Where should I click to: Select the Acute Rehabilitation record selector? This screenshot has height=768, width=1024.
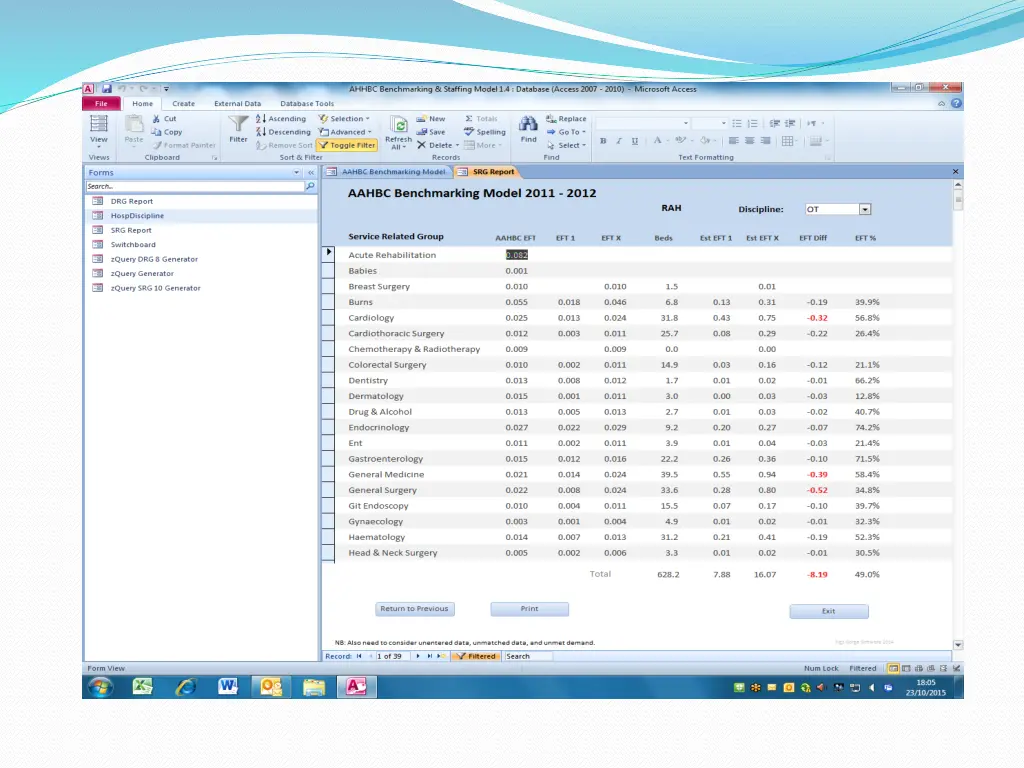(x=328, y=254)
